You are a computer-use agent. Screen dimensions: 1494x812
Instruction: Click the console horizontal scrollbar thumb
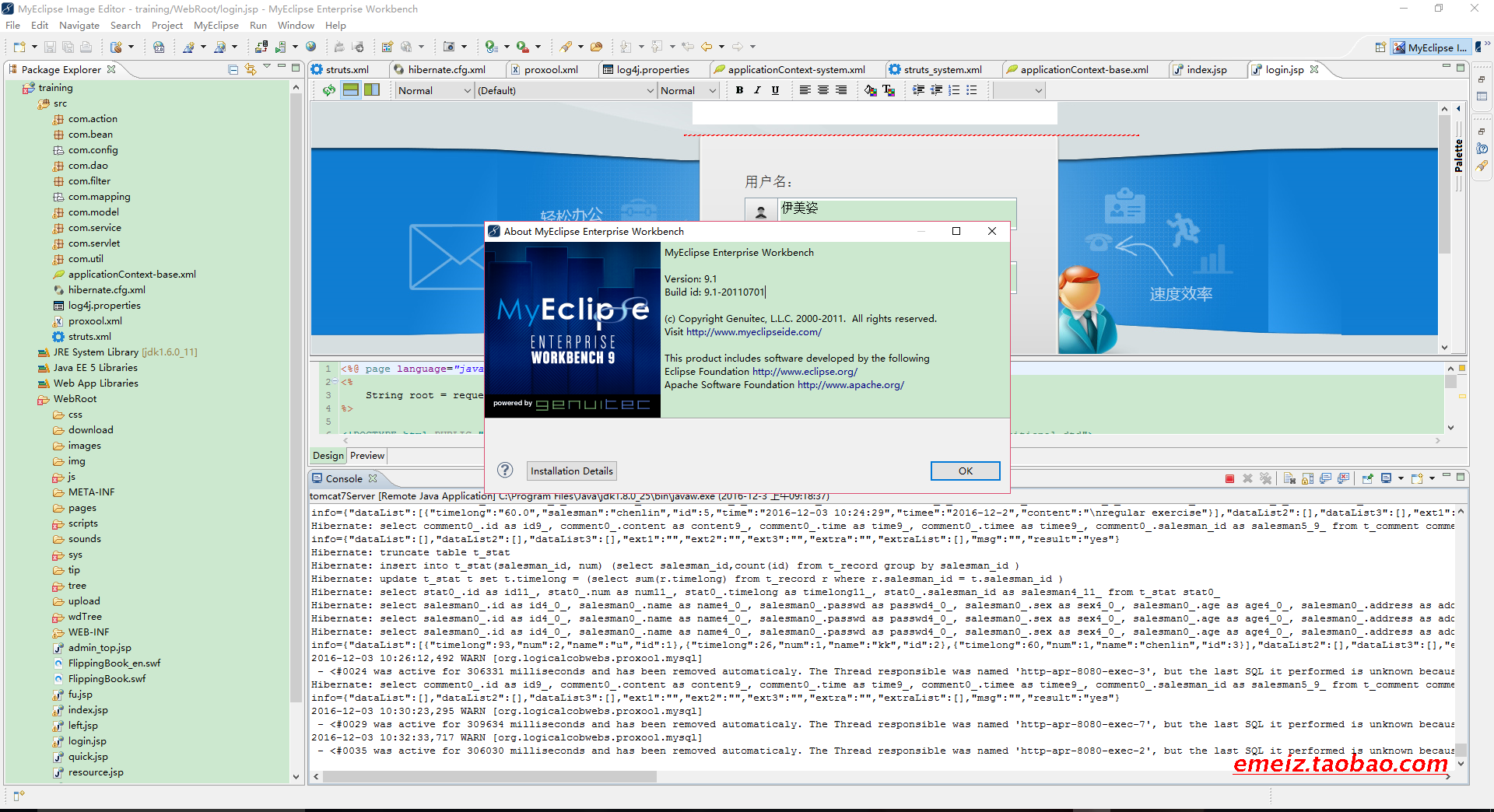[490, 776]
